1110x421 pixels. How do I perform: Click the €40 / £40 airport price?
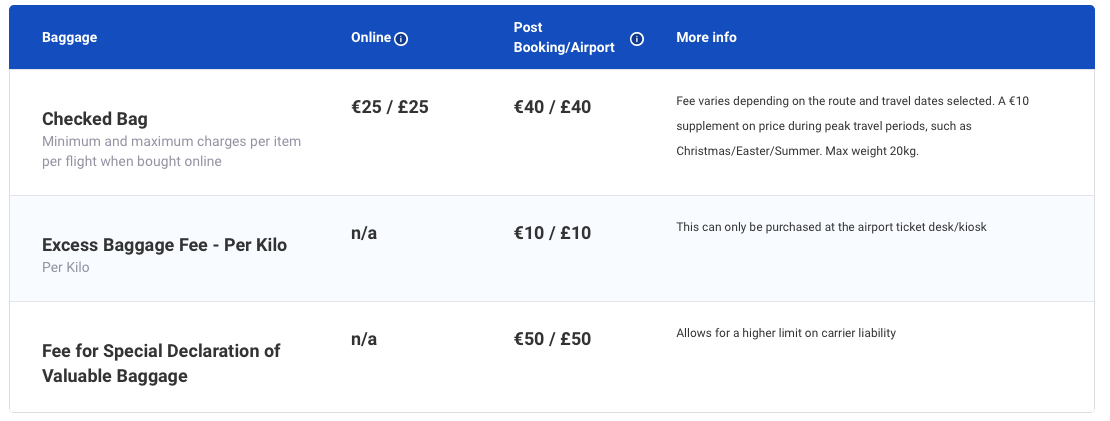tap(552, 107)
